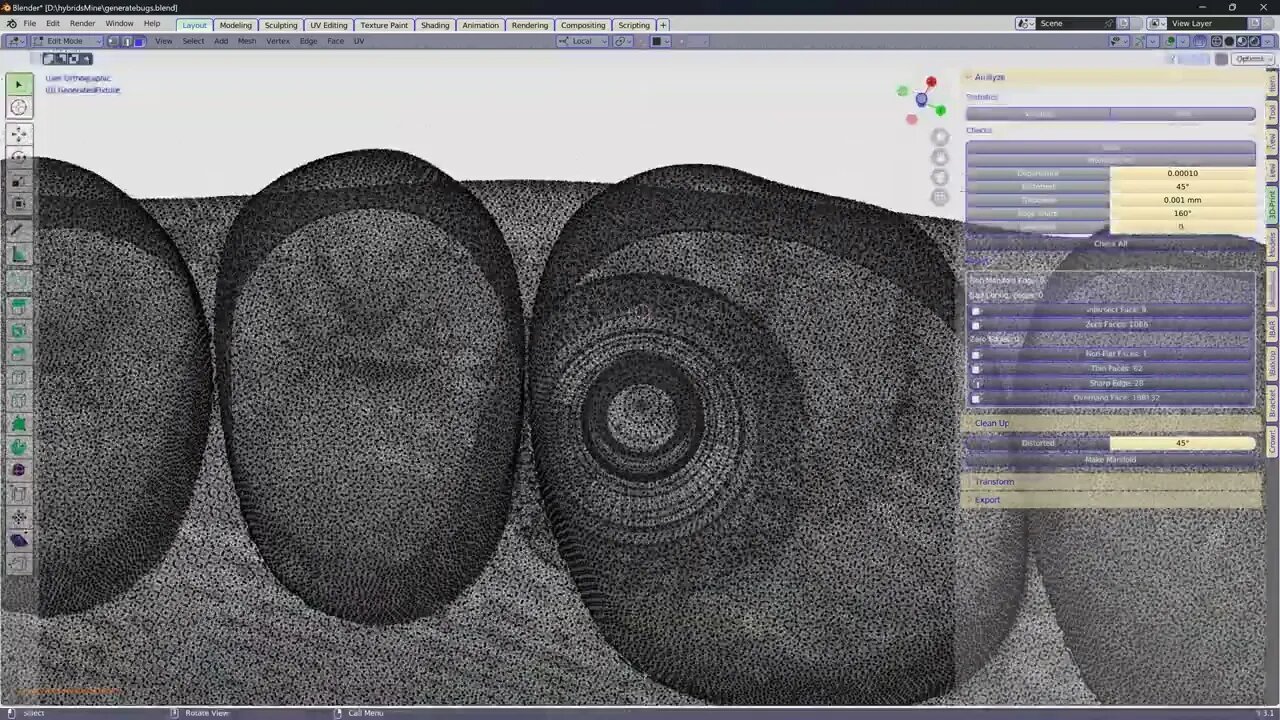Open the Edit Mode dropdown
Screen dimensions: 1280x720
pyautogui.click(x=66, y=41)
